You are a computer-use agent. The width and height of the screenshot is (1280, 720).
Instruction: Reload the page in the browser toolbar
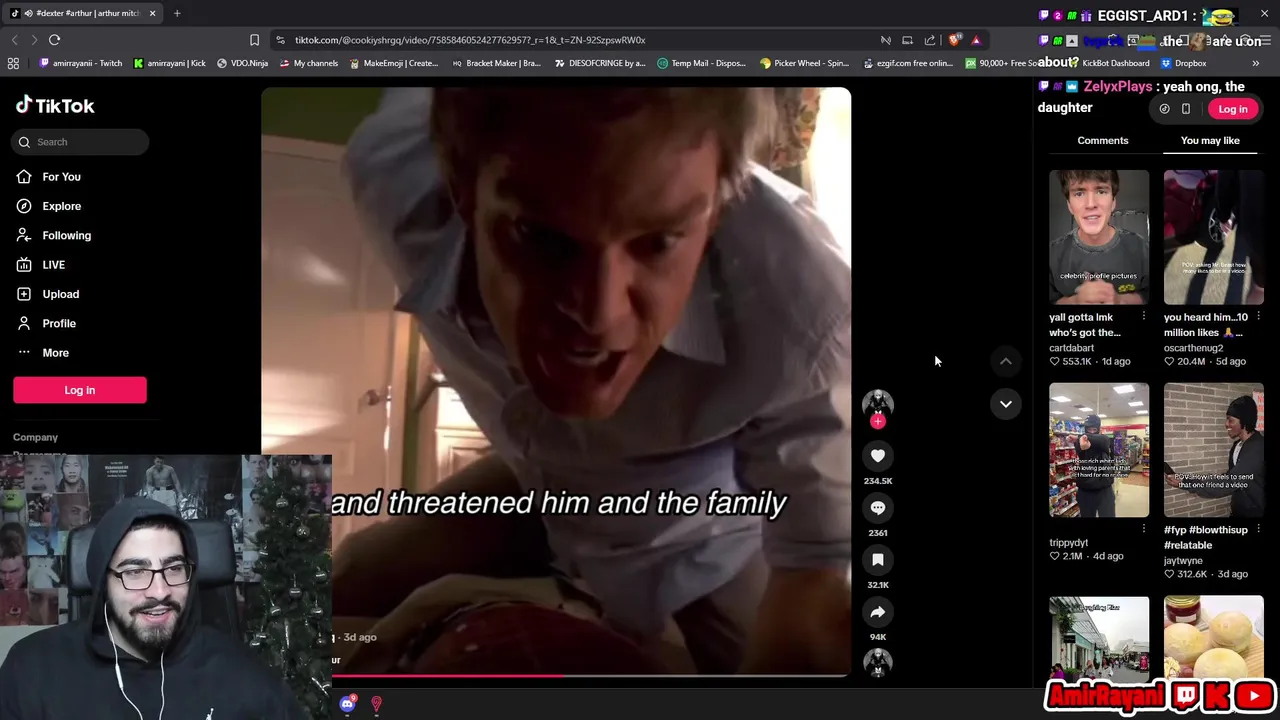pos(55,40)
